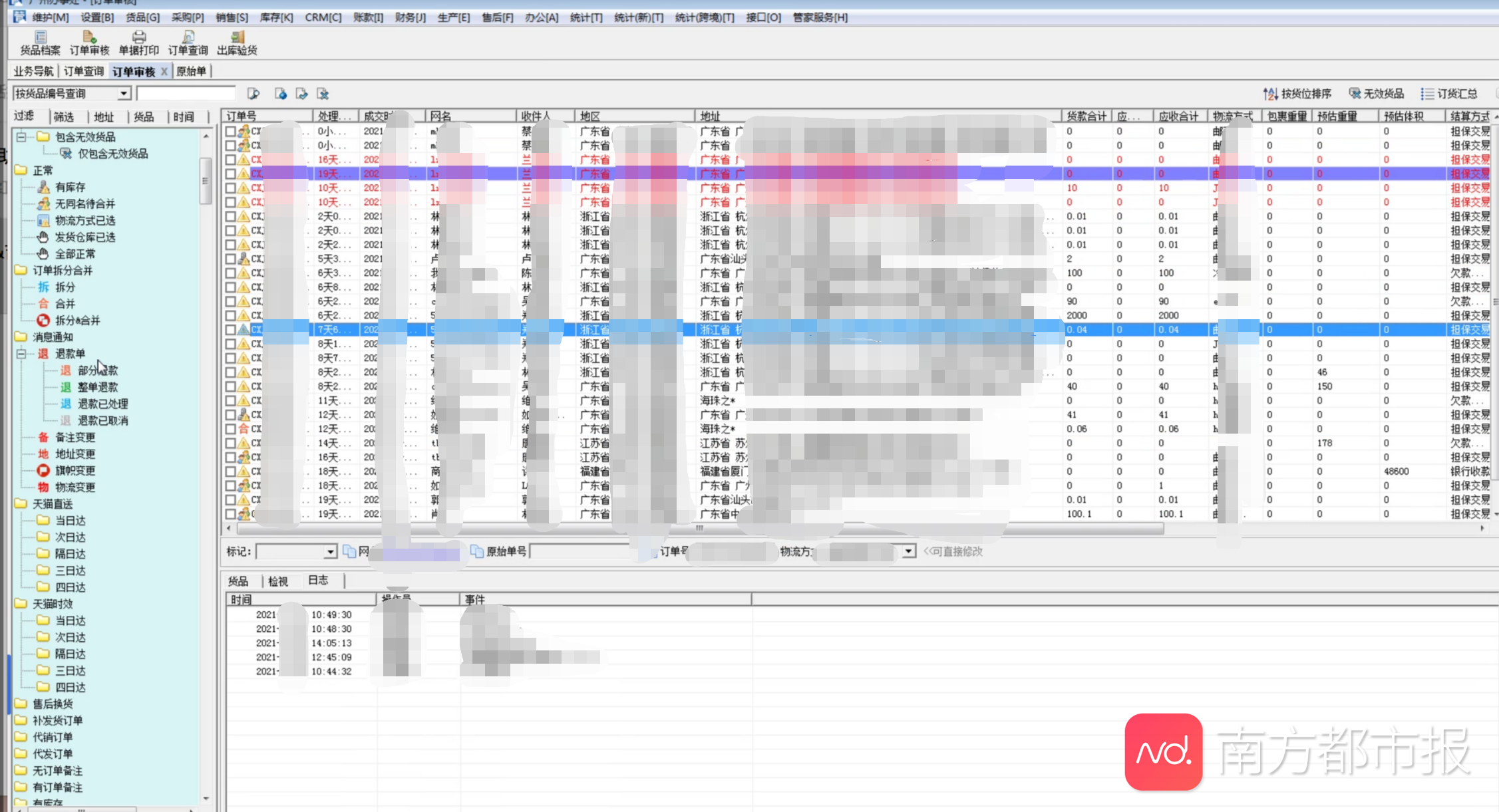This screenshot has width=1499, height=812.
Task: Open the 按货品编号查询 dropdown
Action: 124,93
